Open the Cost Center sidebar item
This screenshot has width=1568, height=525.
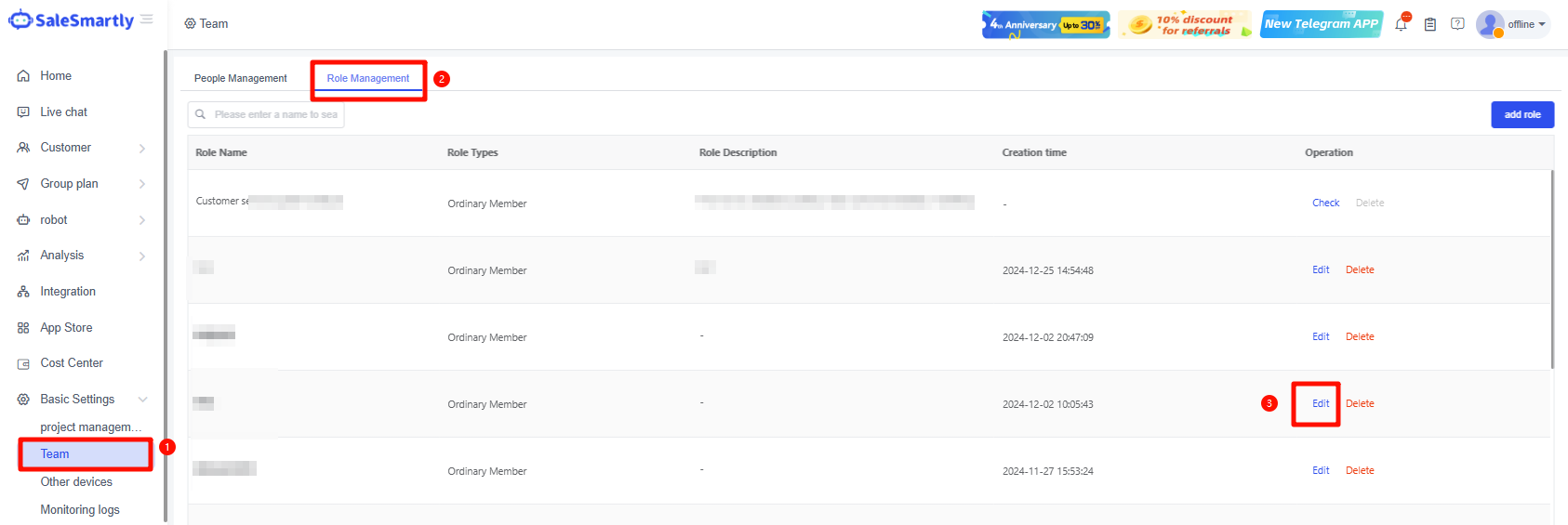72,363
